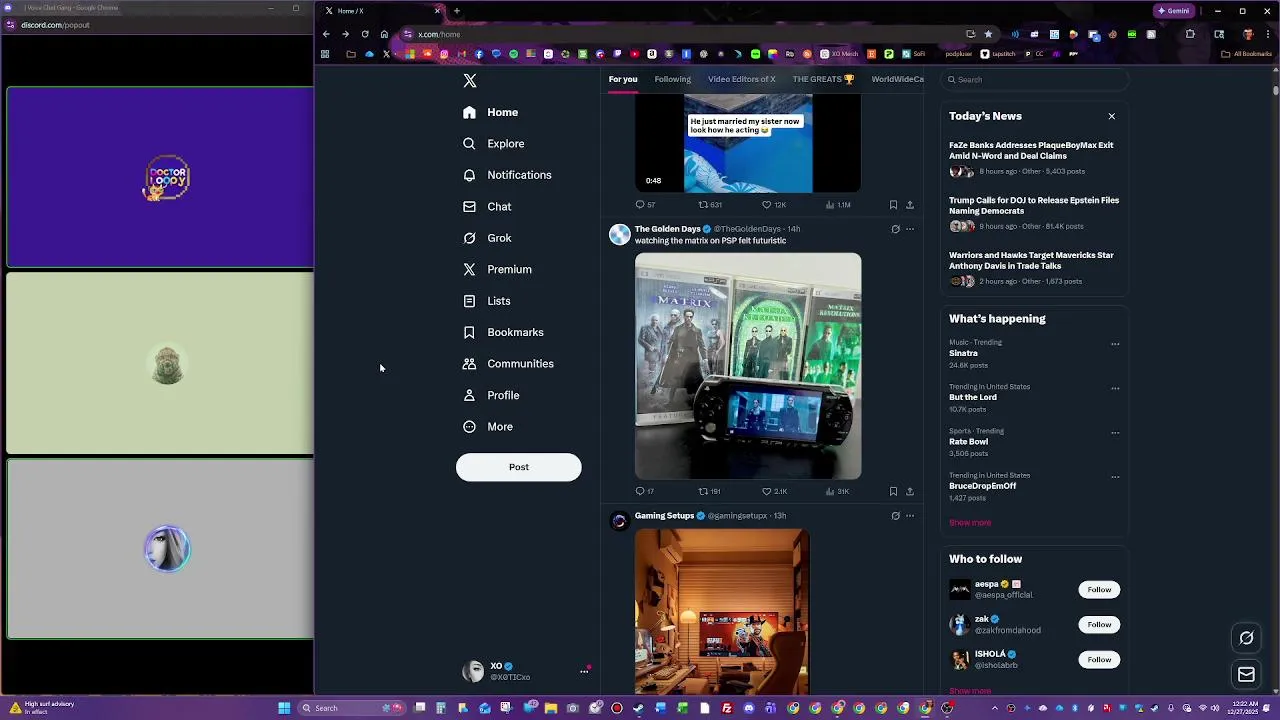Open the Matrix PSP photo

click(x=748, y=366)
